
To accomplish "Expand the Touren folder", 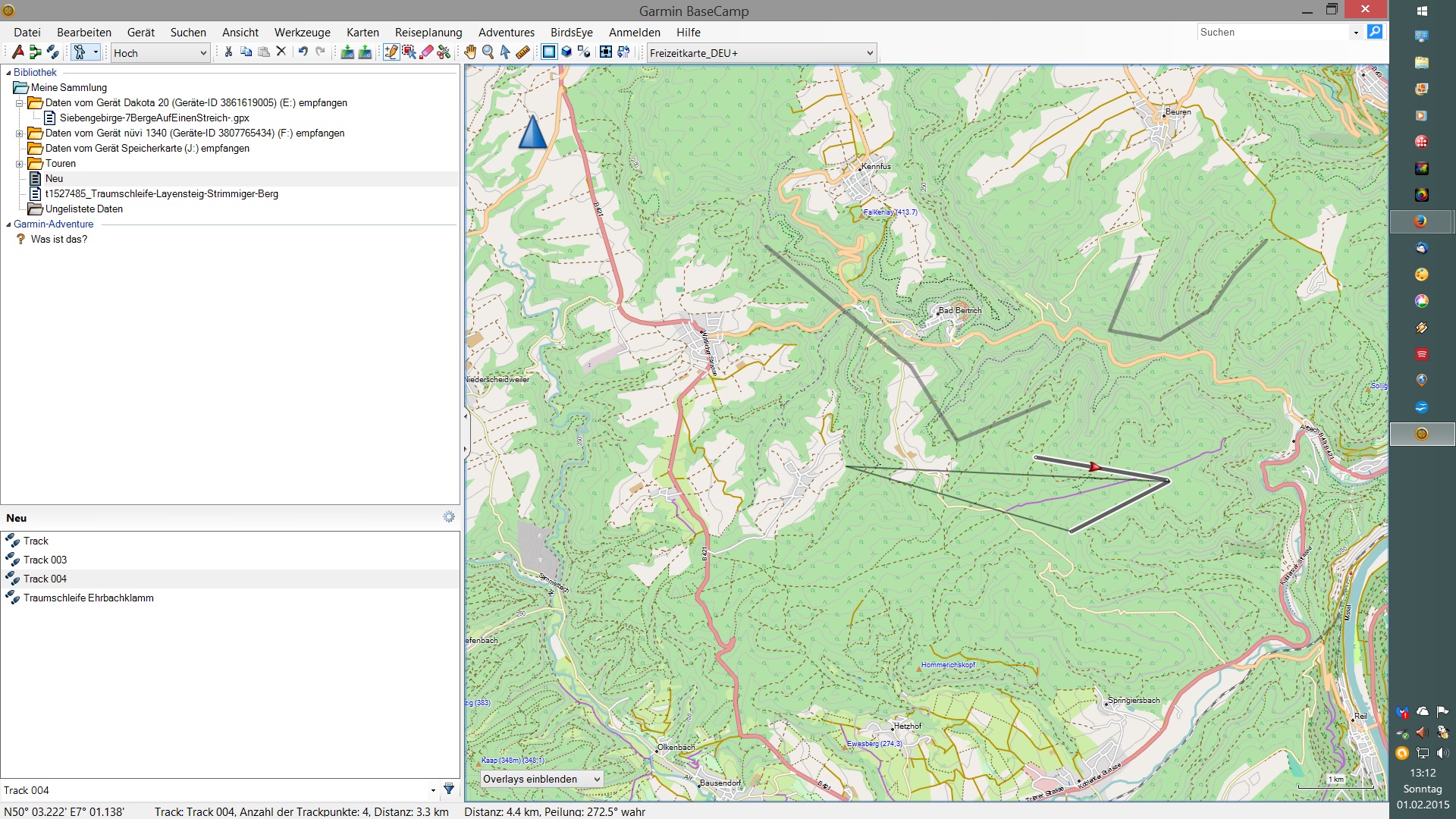I will (20, 164).
